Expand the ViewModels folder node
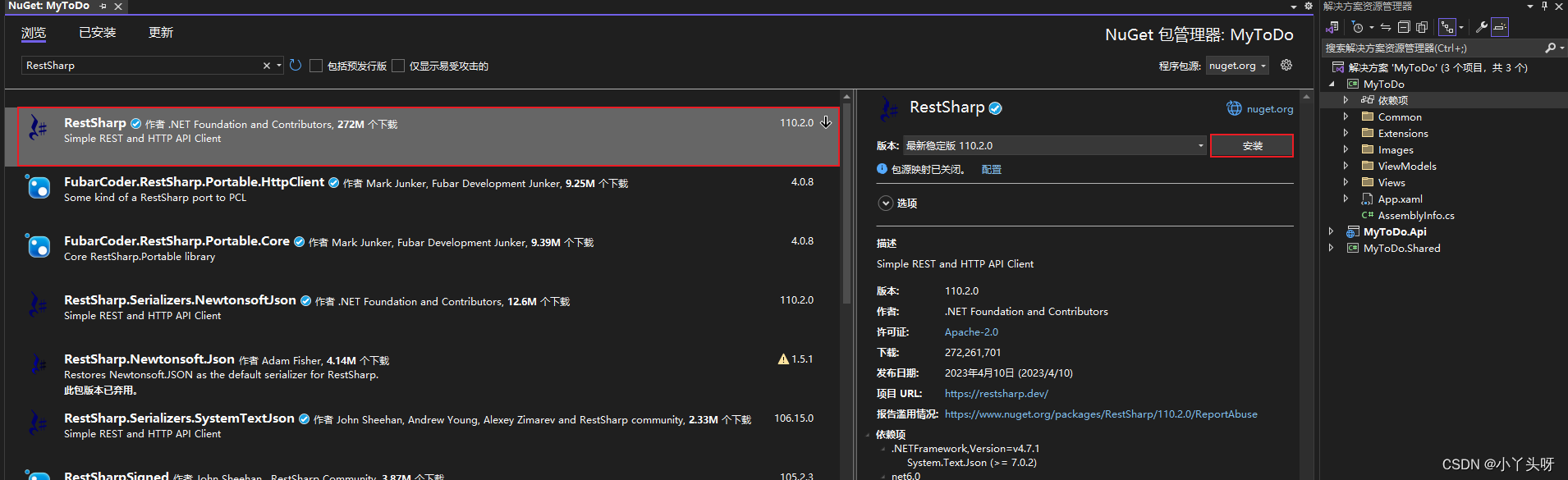This screenshot has height=480, width=1568. (x=1346, y=166)
